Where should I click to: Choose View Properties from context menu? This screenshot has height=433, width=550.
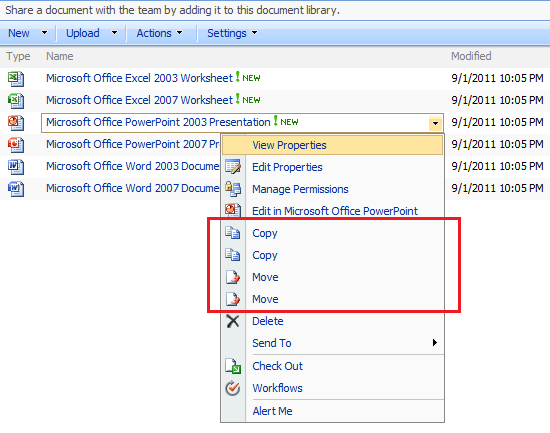tap(333, 145)
